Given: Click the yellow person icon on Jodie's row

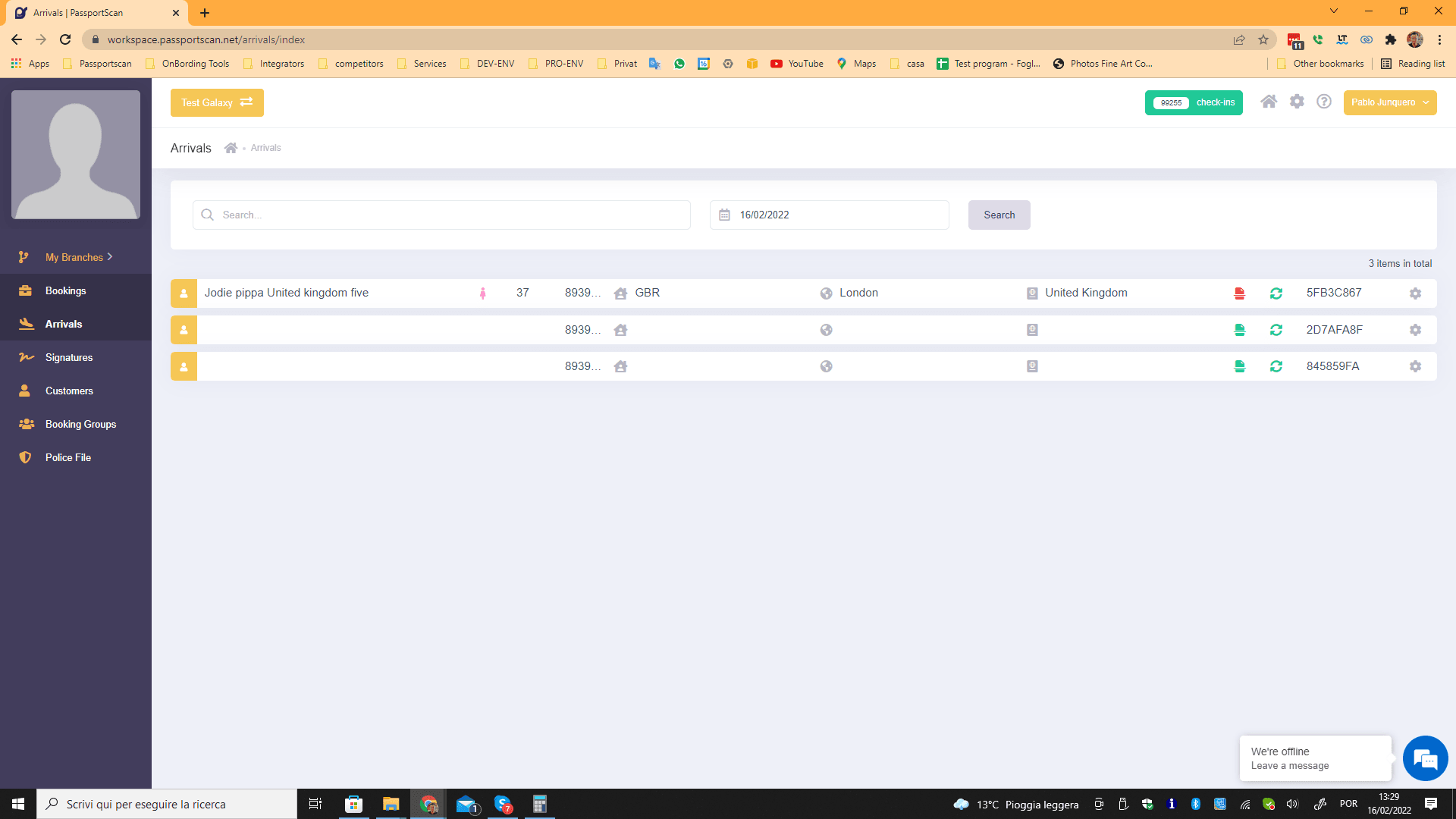Looking at the screenshot, I should click(x=184, y=293).
